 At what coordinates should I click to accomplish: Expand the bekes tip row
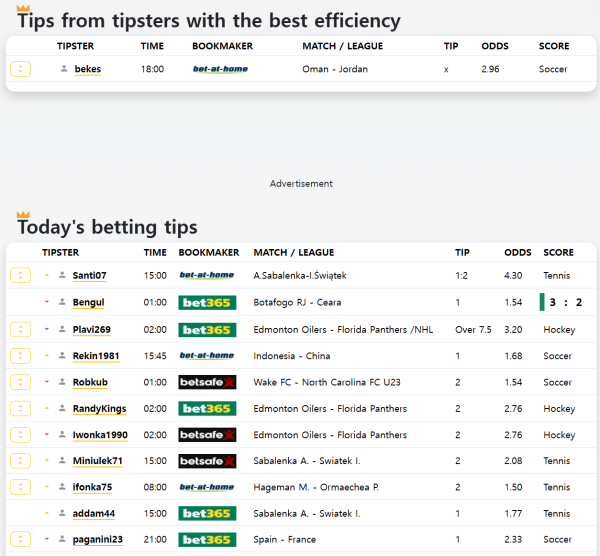20,69
